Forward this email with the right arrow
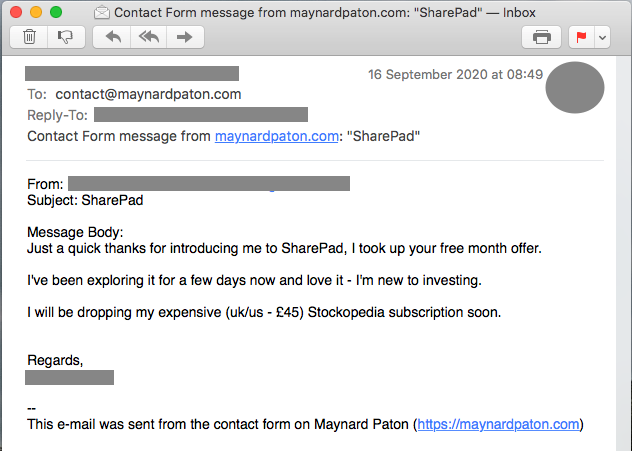Image resolution: width=632 pixels, height=451 pixels. point(185,37)
